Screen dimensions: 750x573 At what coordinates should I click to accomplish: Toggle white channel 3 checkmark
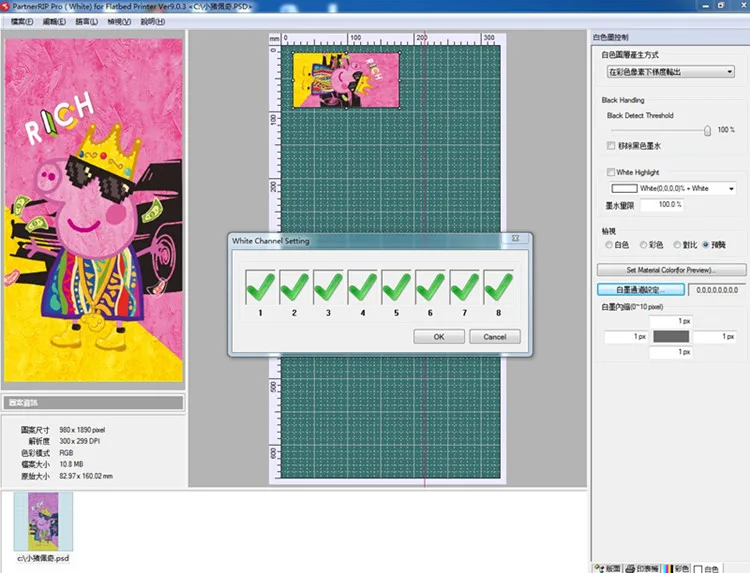click(x=328, y=287)
